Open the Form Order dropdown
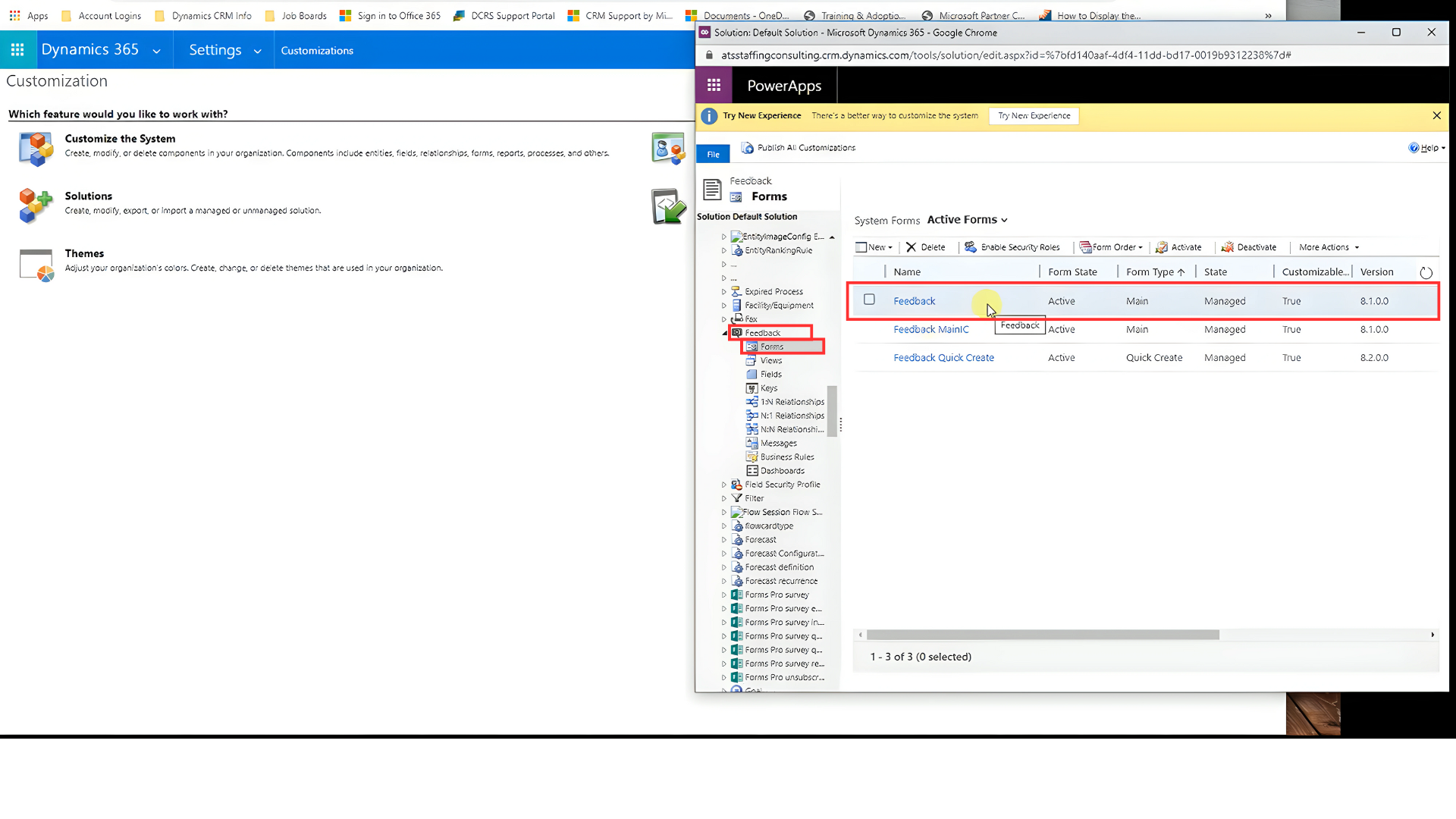The height and width of the screenshot is (819, 1456). point(1111,247)
